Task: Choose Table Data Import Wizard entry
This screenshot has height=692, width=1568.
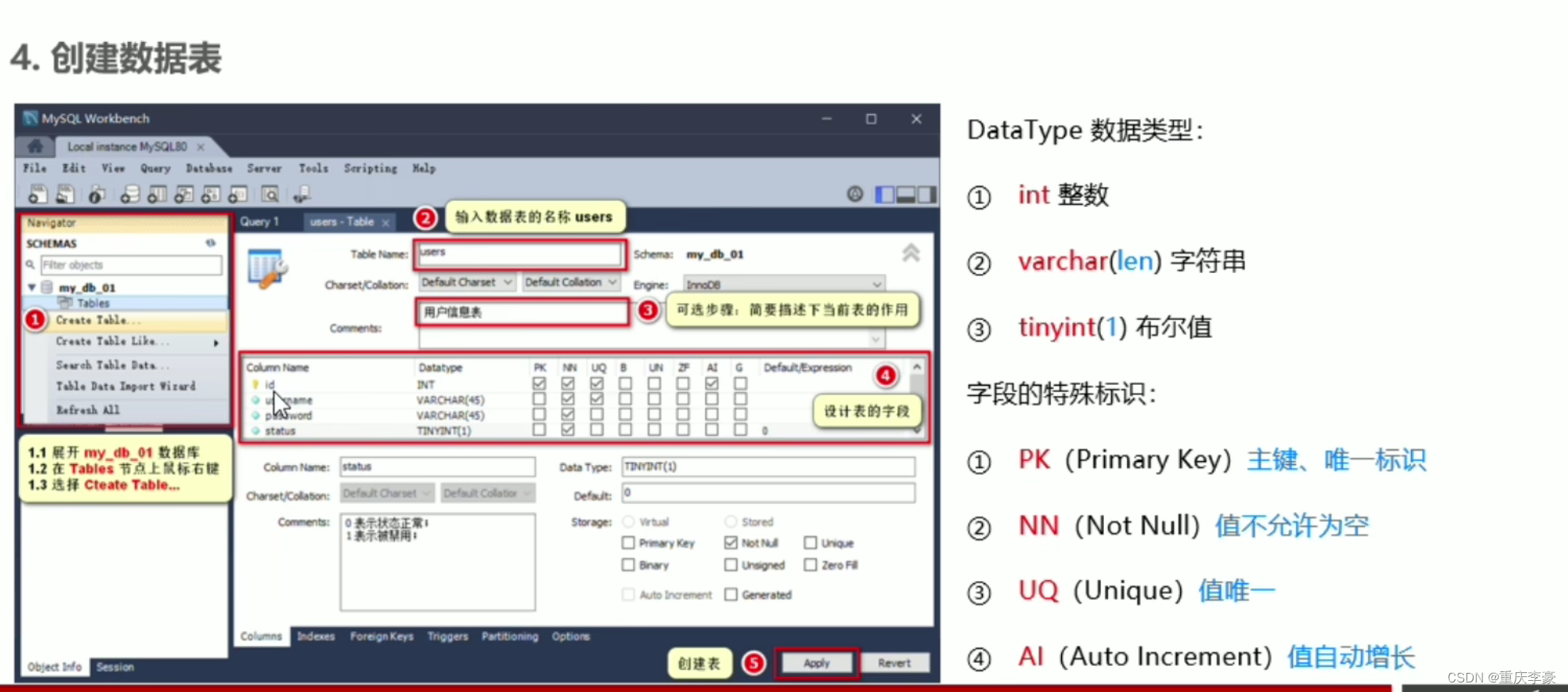Action: [x=127, y=386]
